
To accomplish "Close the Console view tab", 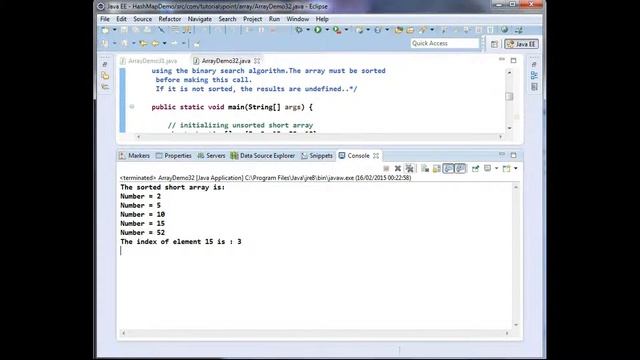I will coord(376,156).
